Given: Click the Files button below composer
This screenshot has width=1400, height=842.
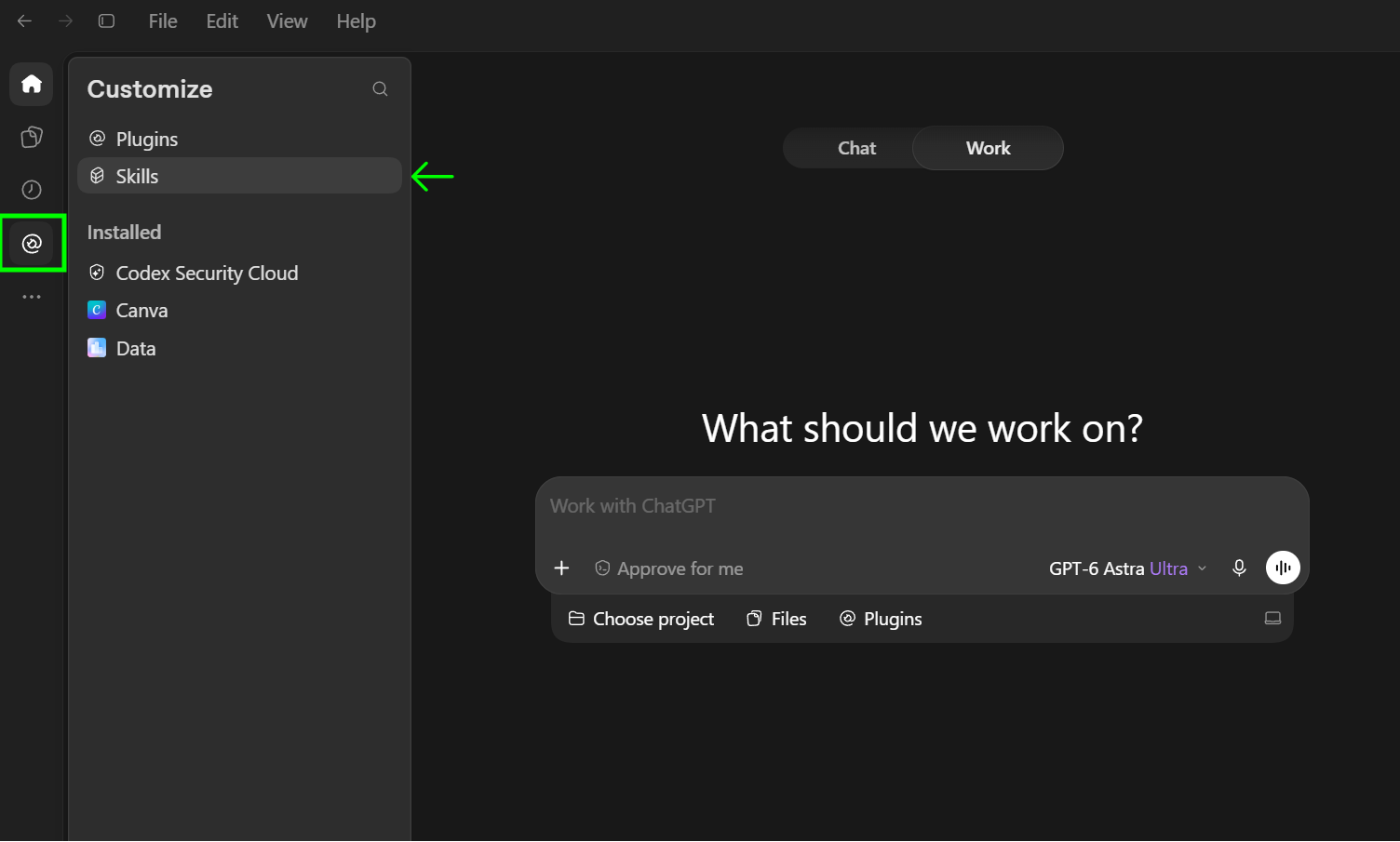Looking at the screenshot, I should click(776, 620).
